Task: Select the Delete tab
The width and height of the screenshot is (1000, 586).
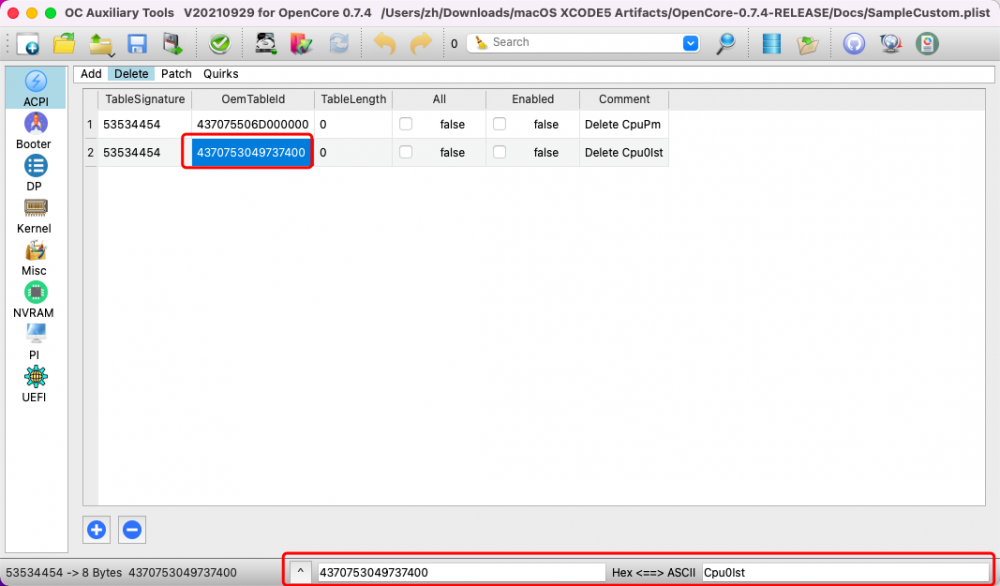Action: point(131,74)
